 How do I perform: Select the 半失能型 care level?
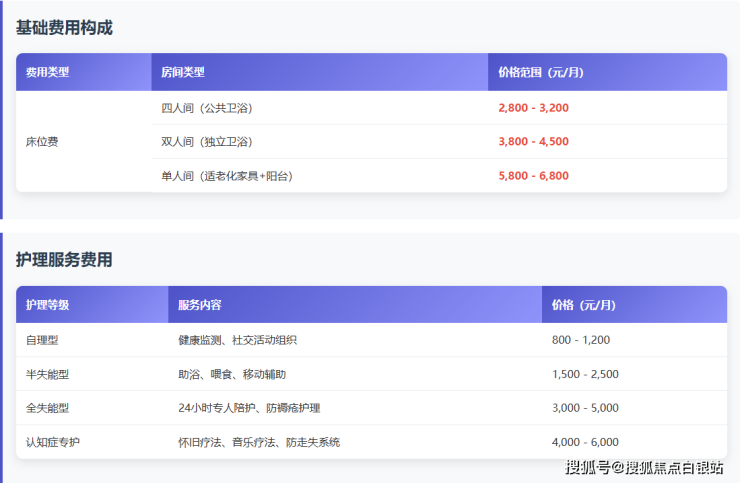(47, 374)
